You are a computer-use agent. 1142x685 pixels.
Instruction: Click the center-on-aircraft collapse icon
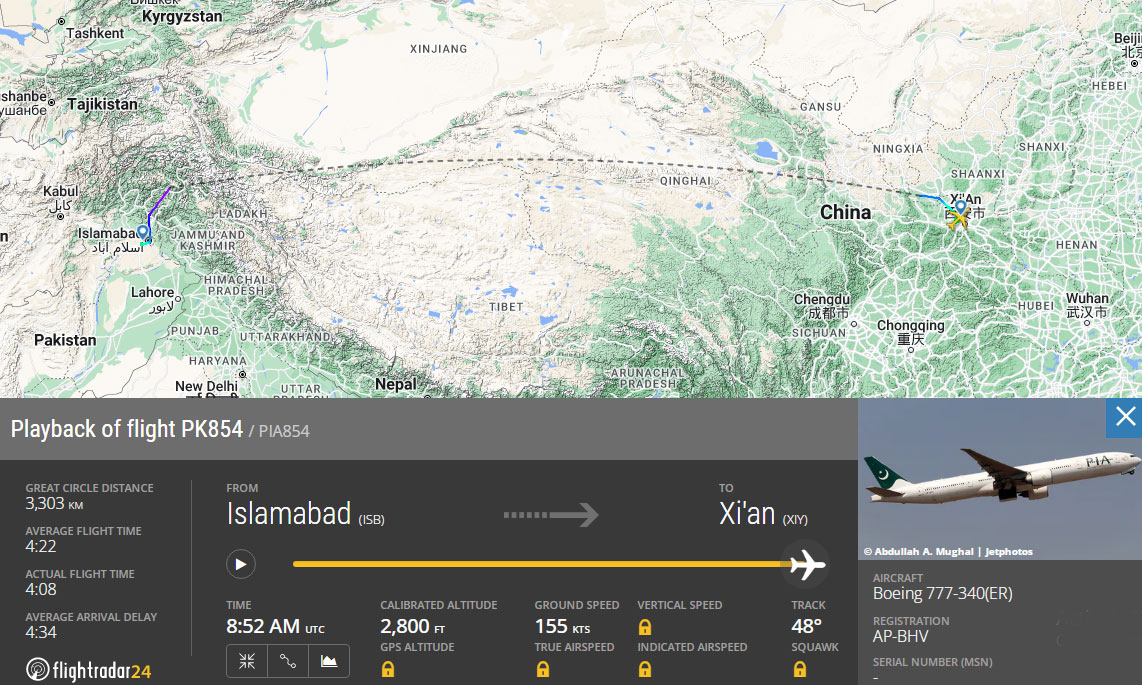(247, 661)
